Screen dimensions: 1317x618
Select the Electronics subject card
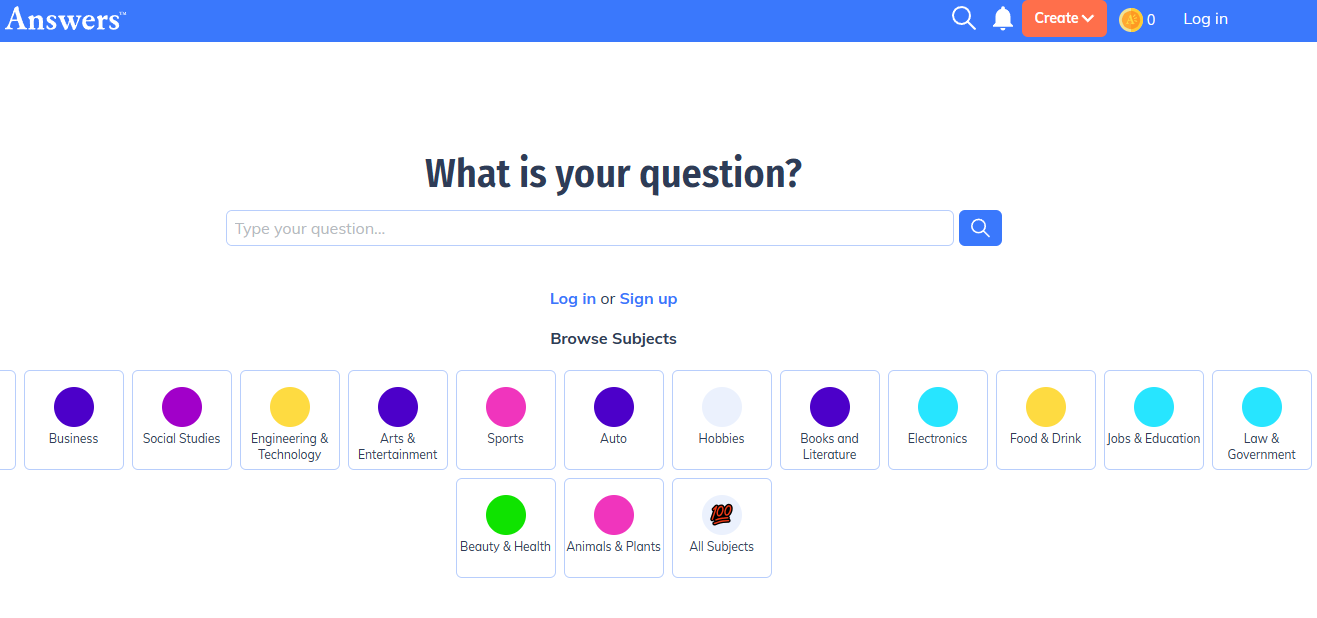click(938, 419)
